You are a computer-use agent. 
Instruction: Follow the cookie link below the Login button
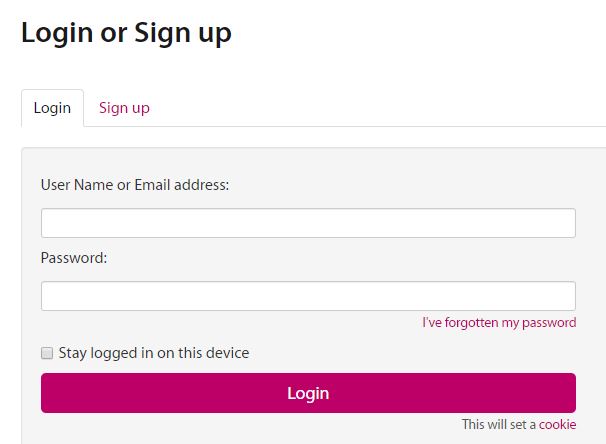pyautogui.click(x=557, y=425)
